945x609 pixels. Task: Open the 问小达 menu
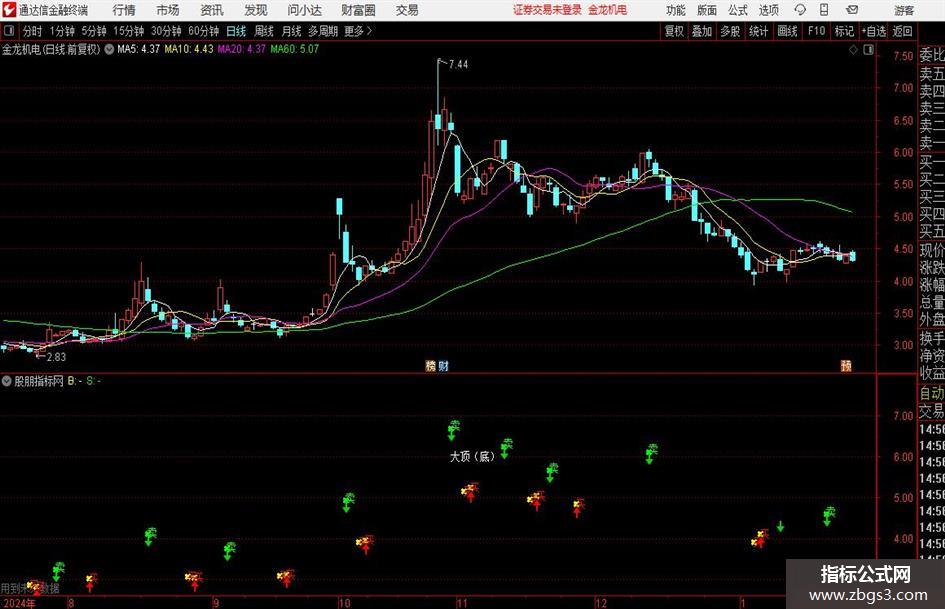click(304, 10)
